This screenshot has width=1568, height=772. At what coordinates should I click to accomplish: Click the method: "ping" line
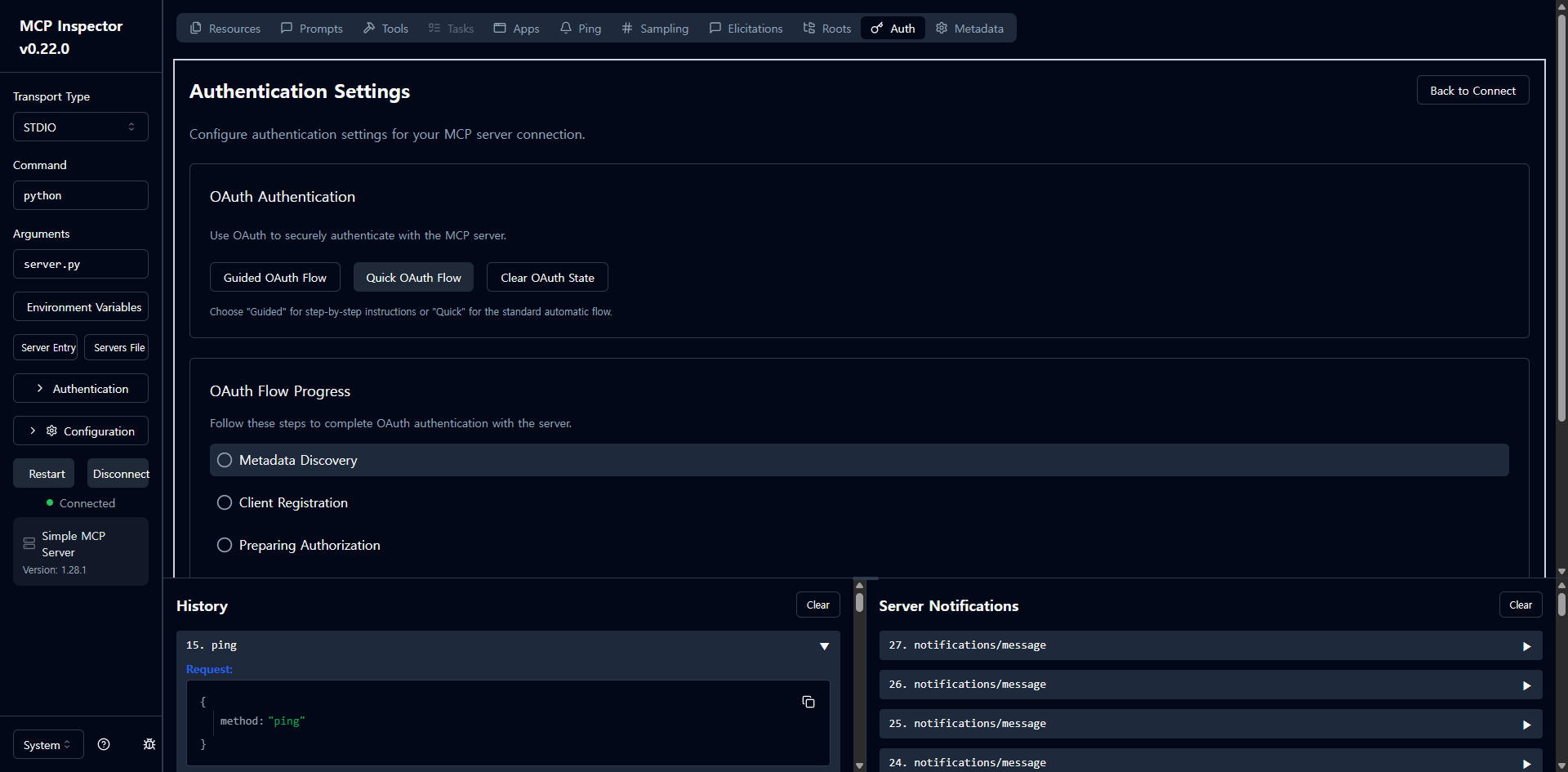pyautogui.click(x=262, y=721)
